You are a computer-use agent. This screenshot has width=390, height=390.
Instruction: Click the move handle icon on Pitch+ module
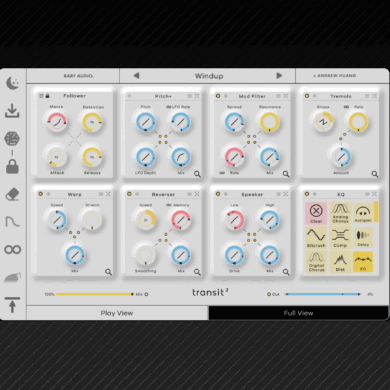tap(129, 96)
